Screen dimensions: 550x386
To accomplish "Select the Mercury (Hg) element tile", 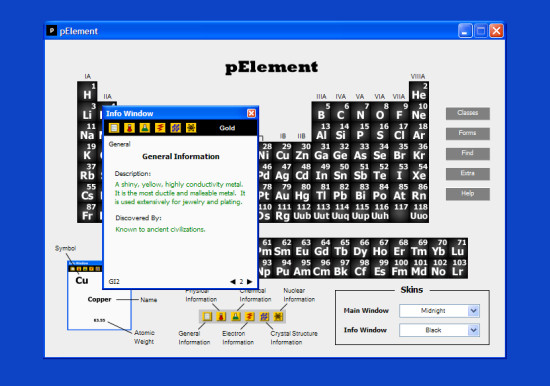I will coord(302,192).
